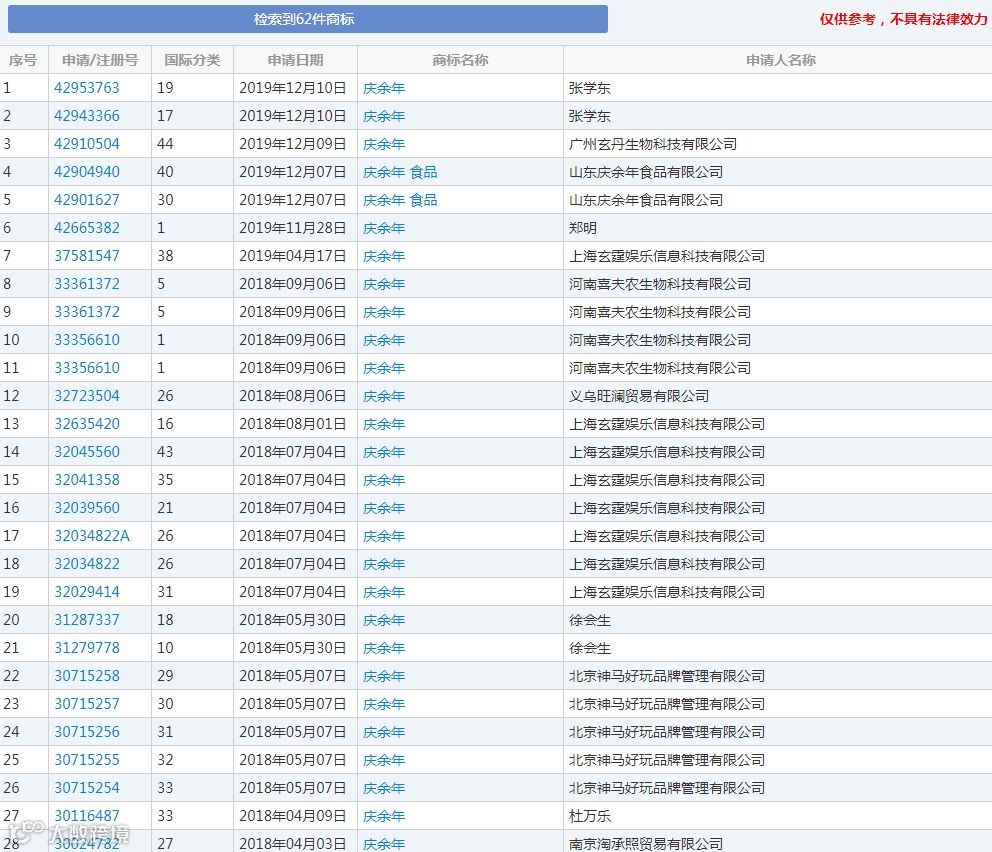Open trademark name 庆余年 食品 in row 4
Screen dimensions: 992x852
pyautogui.click(x=400, y=172)
